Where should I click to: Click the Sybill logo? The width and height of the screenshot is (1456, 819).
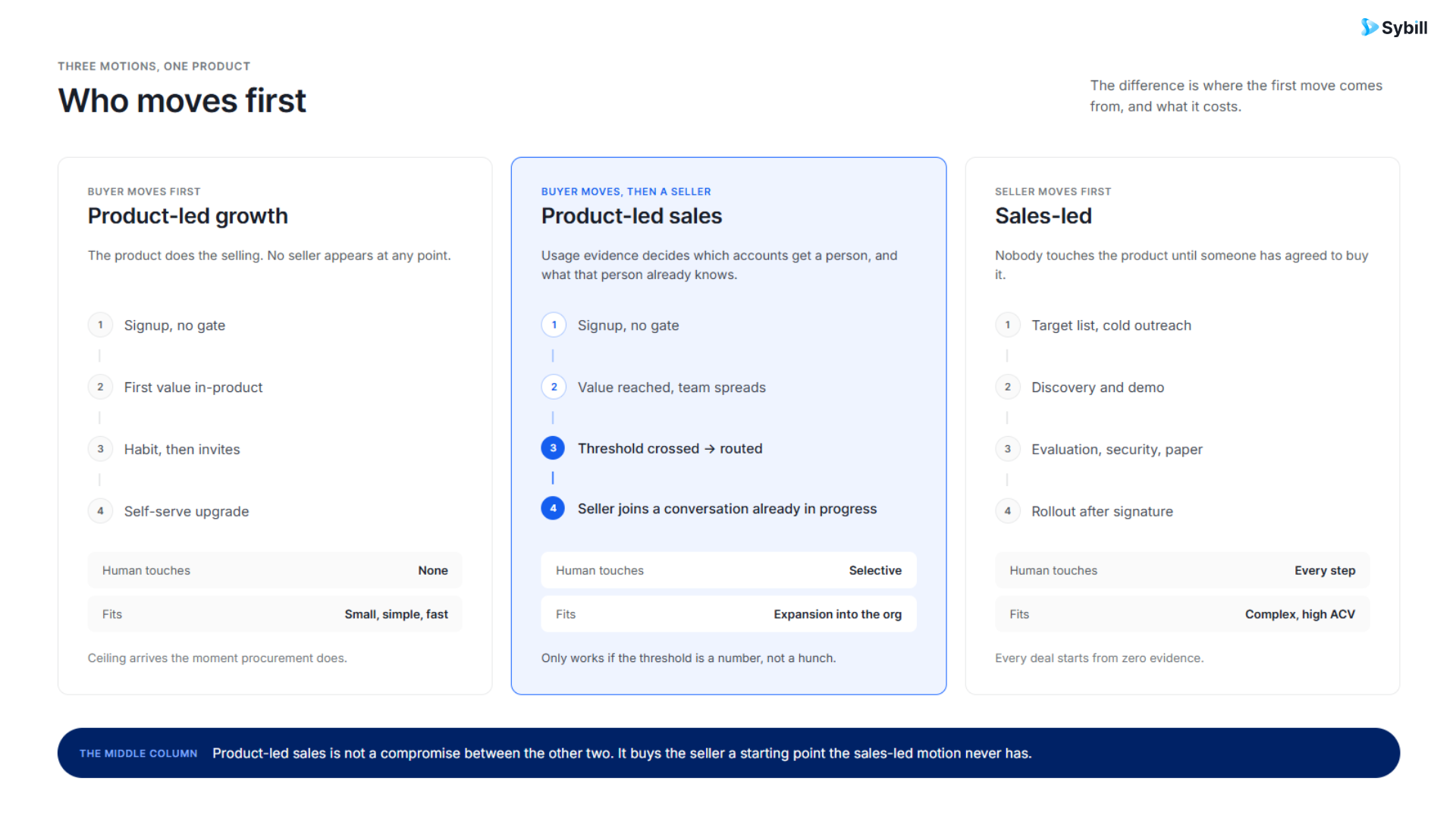tap(1394, 27)
